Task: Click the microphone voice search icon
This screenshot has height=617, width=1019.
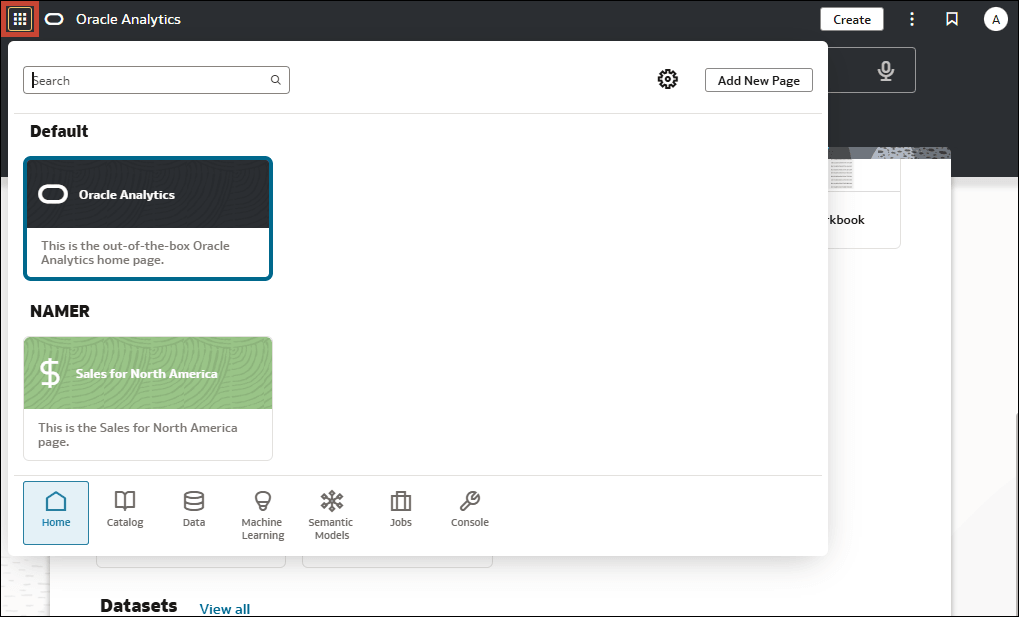Action: tap(886, 70)
